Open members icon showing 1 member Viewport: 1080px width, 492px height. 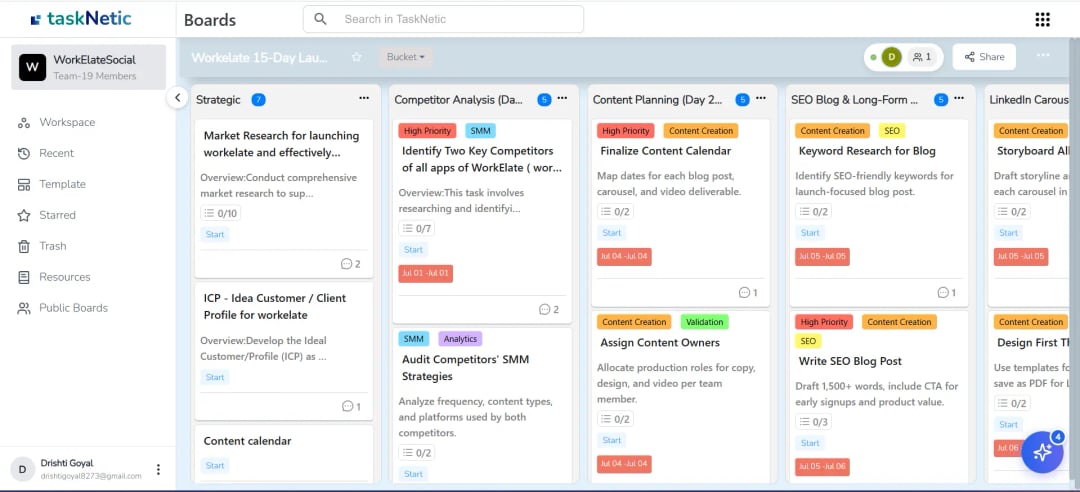(x=921, y=57)
